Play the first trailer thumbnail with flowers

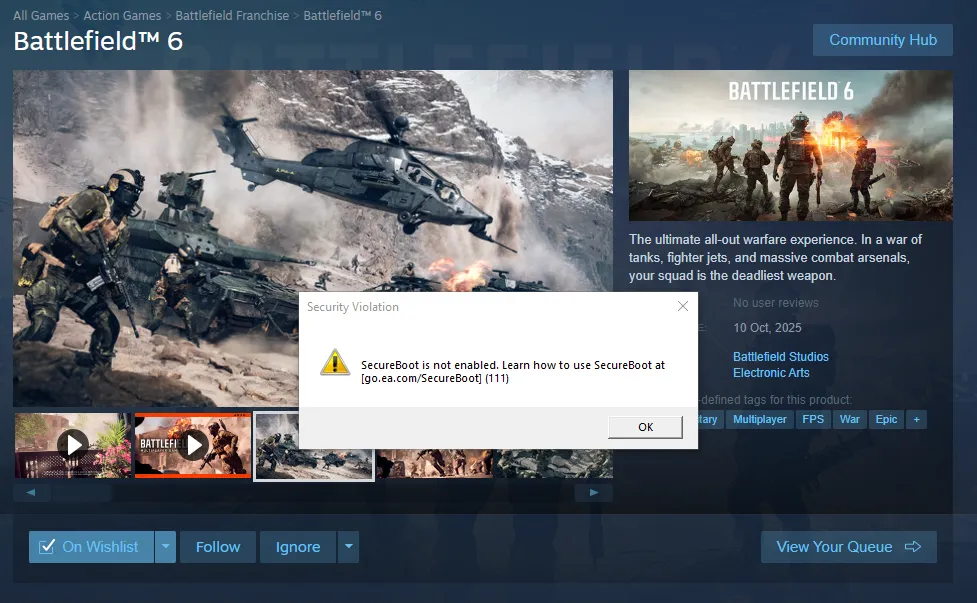(x=74, y=445)
